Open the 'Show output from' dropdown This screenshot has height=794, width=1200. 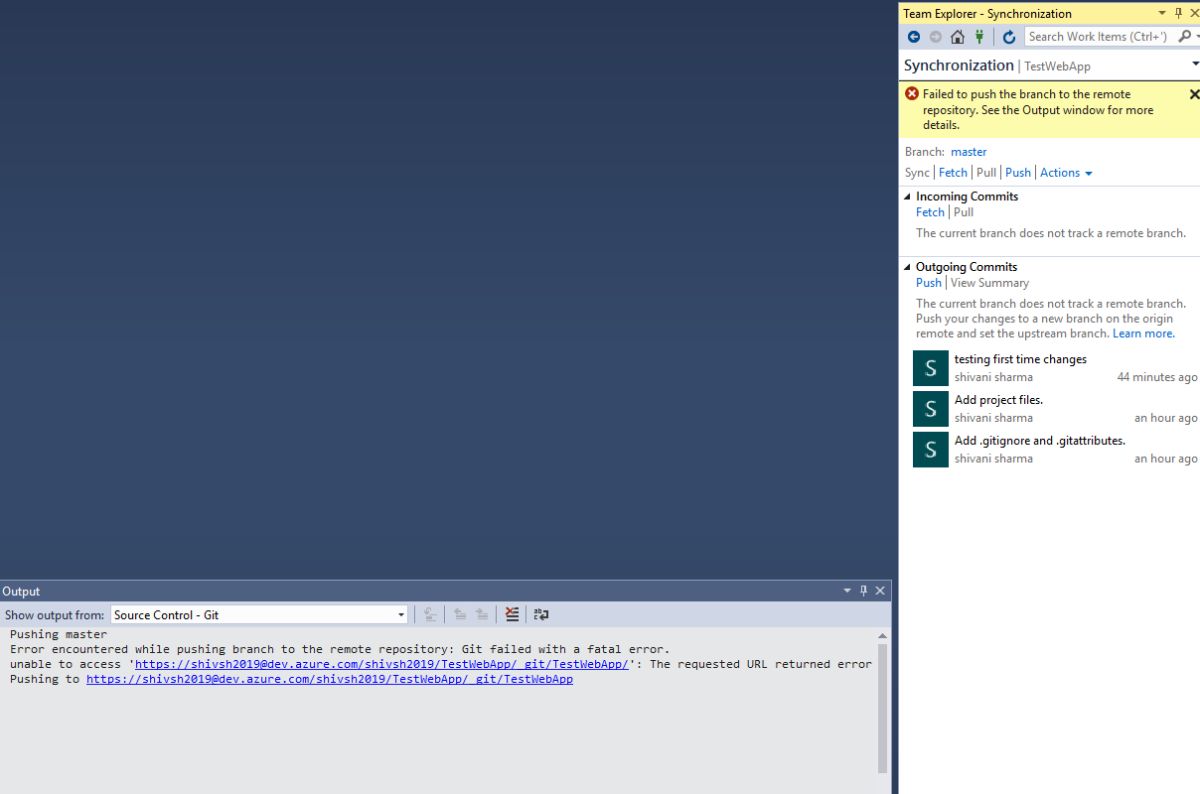[x=260, y=615]
